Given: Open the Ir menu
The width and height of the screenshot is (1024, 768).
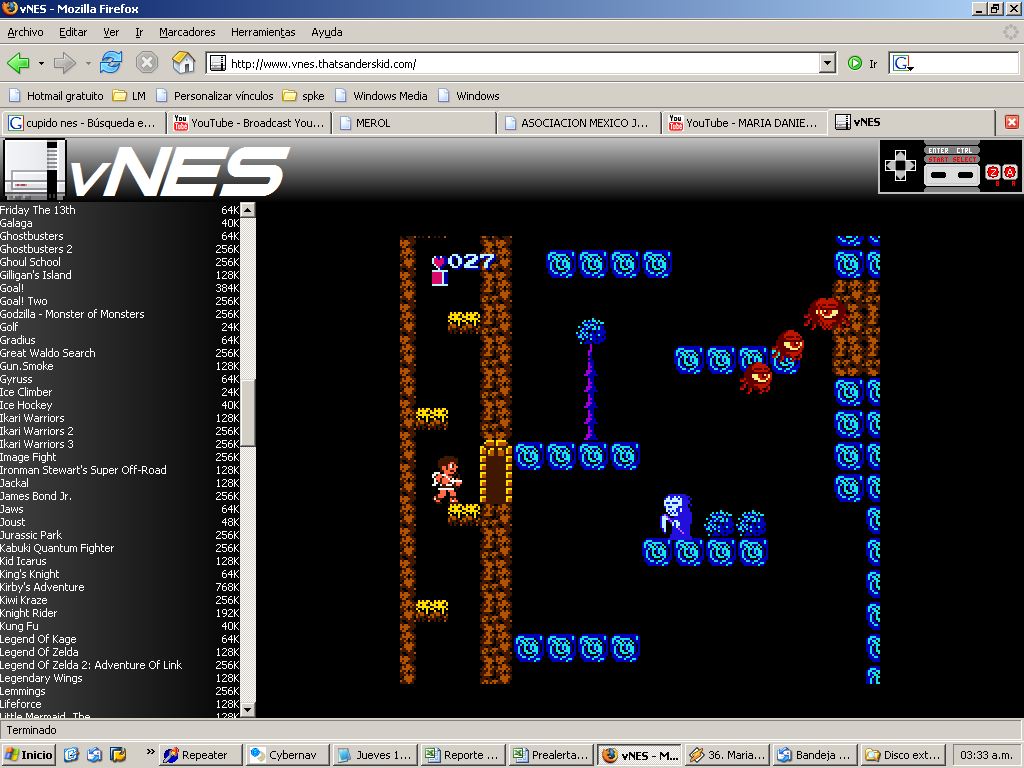Looking at the screenshot, I should [139, 32].
